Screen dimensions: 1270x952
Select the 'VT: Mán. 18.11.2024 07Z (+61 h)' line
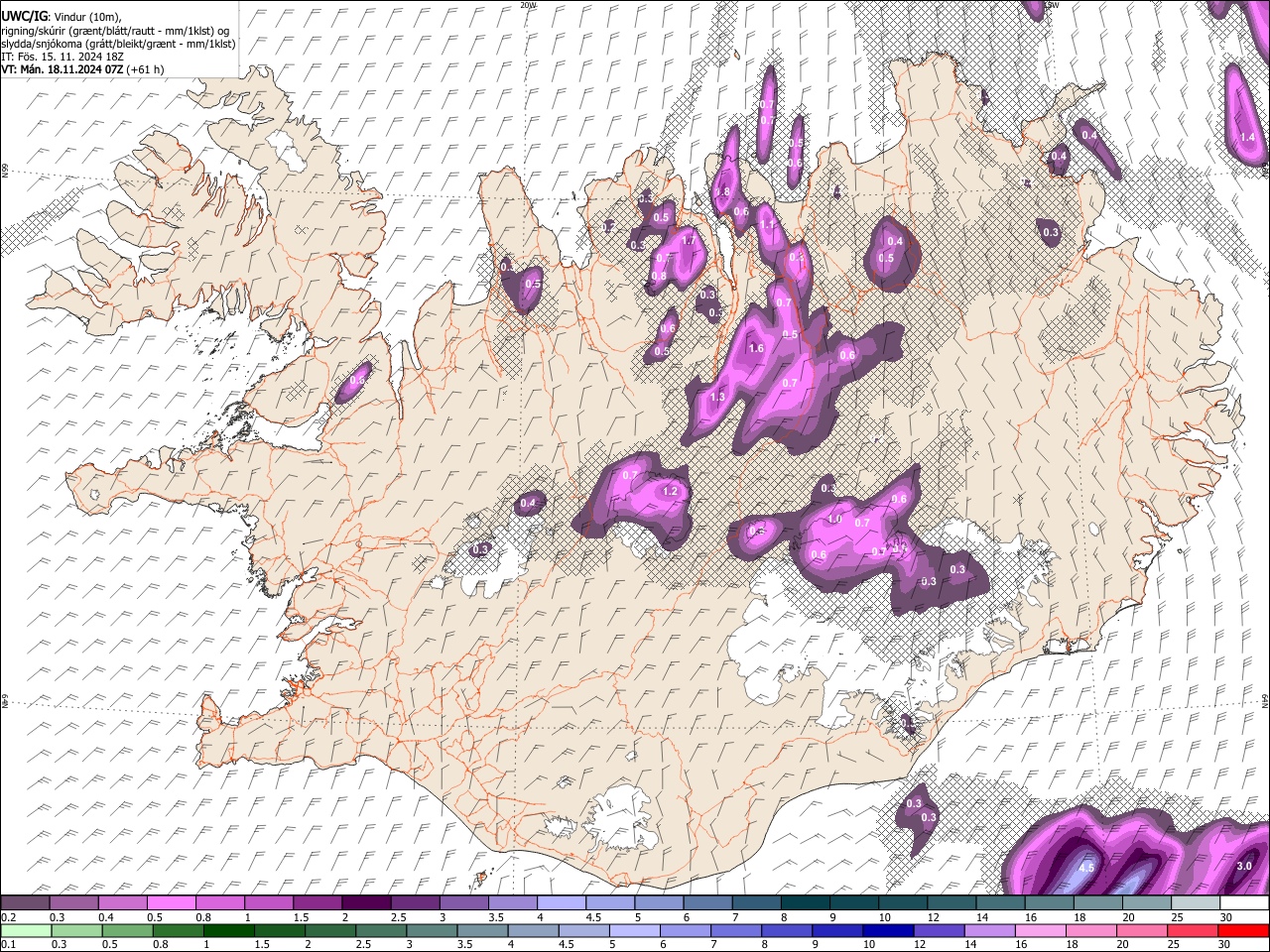[82, 69]
